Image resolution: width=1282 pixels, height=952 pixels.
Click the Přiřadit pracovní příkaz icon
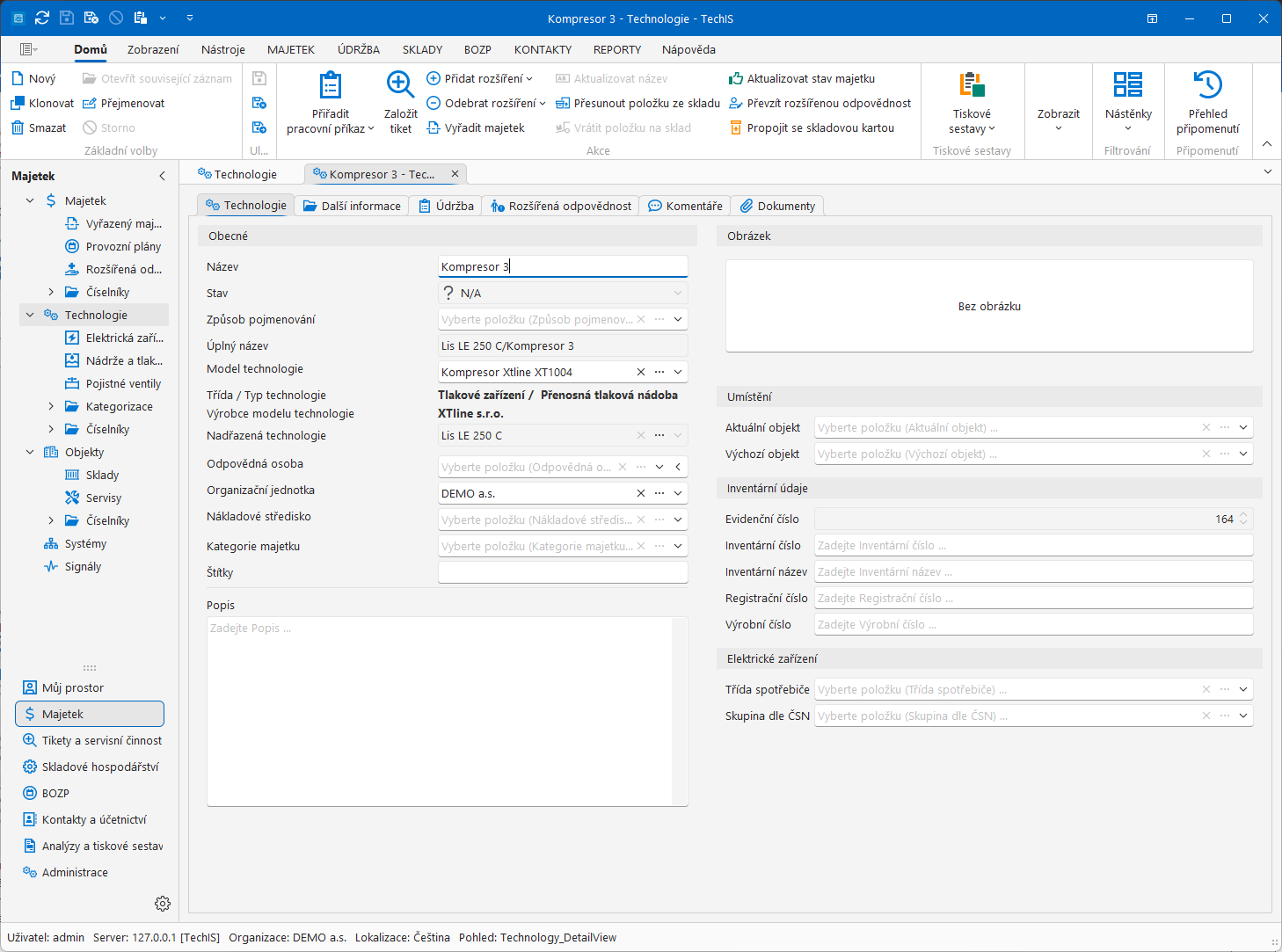[x=331, y=85]
